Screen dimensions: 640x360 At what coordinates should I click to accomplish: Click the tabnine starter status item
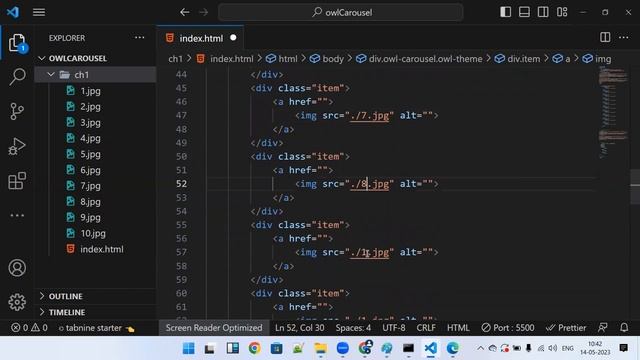pyautogui.click(x=96, y=328)
